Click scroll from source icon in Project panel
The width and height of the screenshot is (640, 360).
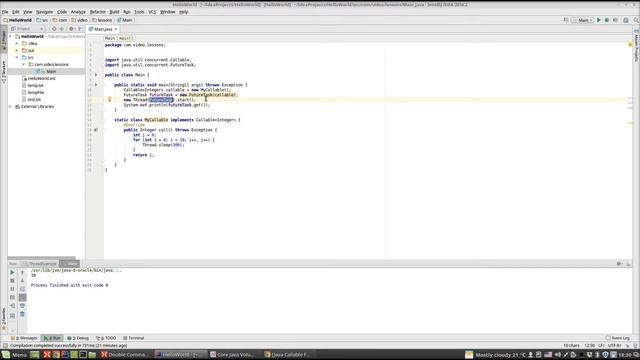[54, 29]
